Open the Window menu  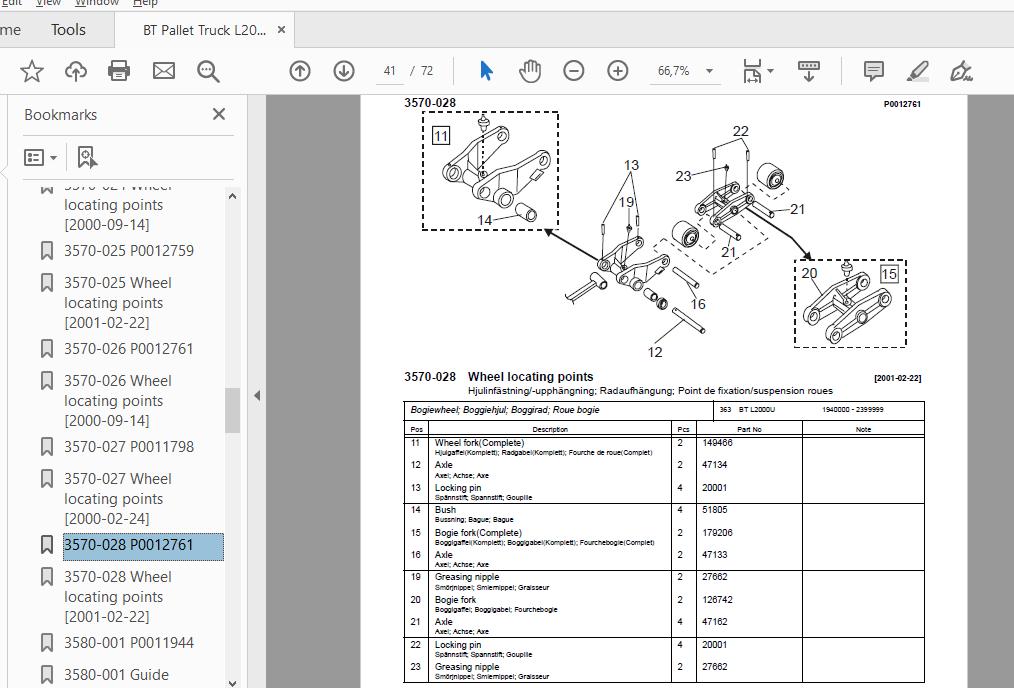click(97, 3)
